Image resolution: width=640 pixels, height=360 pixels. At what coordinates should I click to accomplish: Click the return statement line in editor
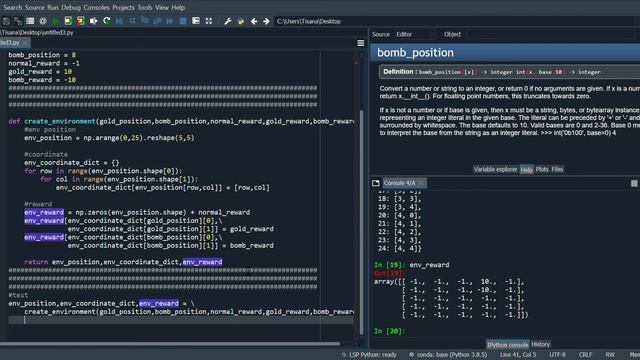(x=123, y=262)
